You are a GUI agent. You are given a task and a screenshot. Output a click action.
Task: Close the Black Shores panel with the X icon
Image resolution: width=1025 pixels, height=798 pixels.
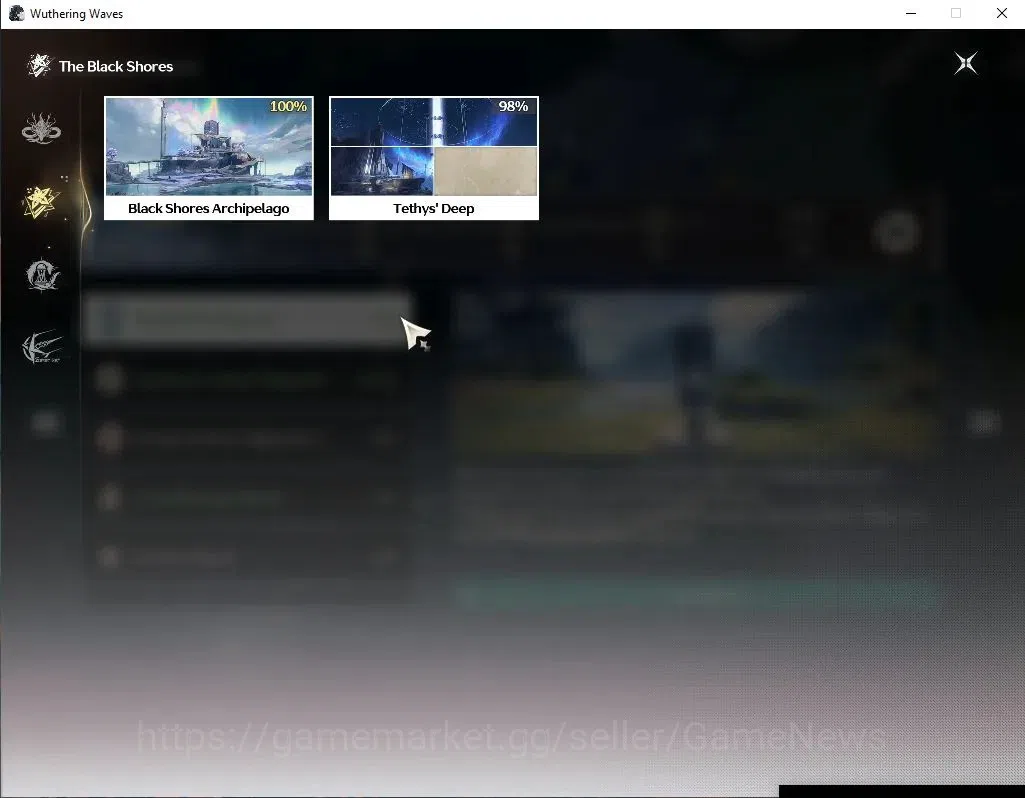(x=966, y=63)
